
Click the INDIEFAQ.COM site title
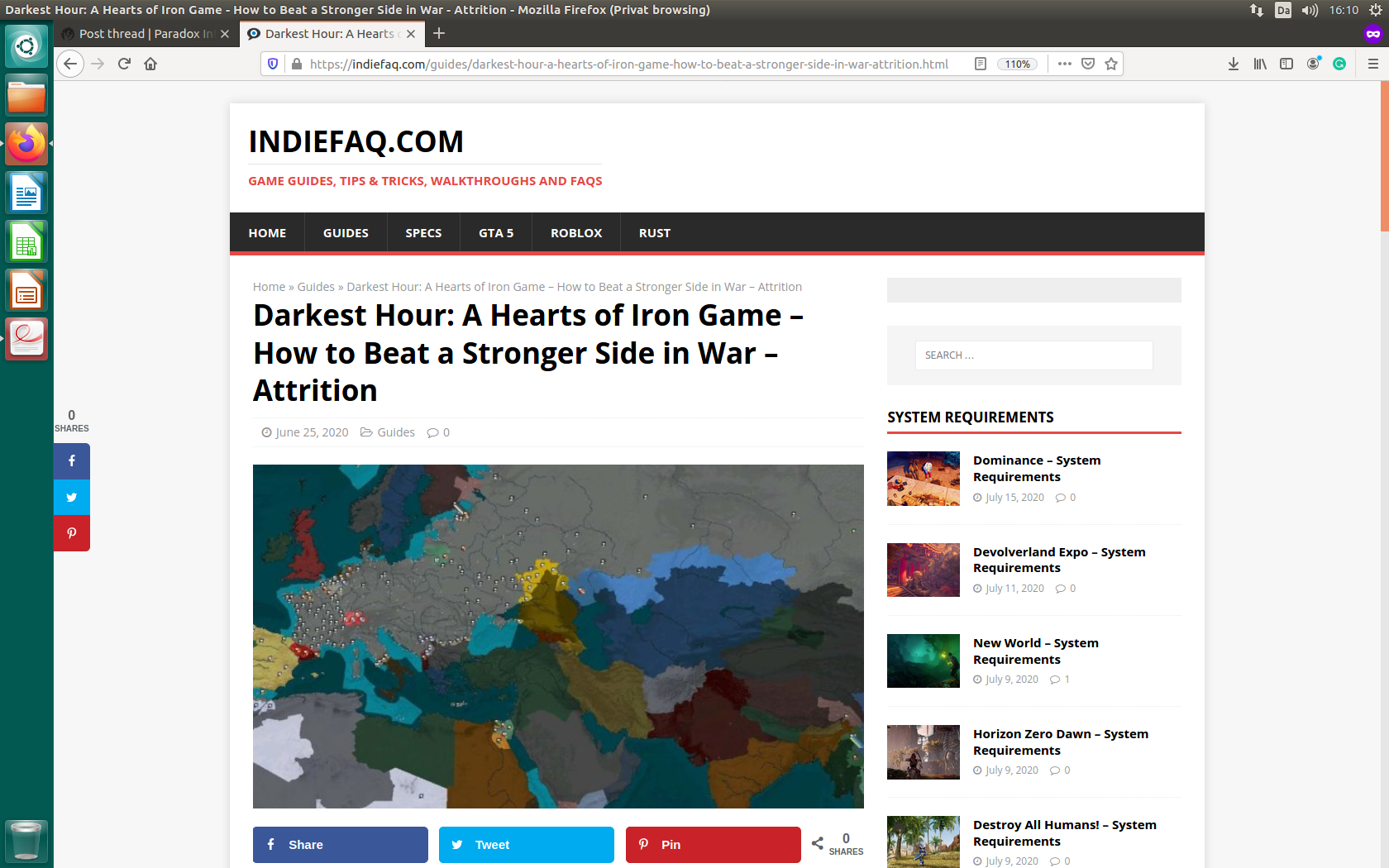point(356,141)
